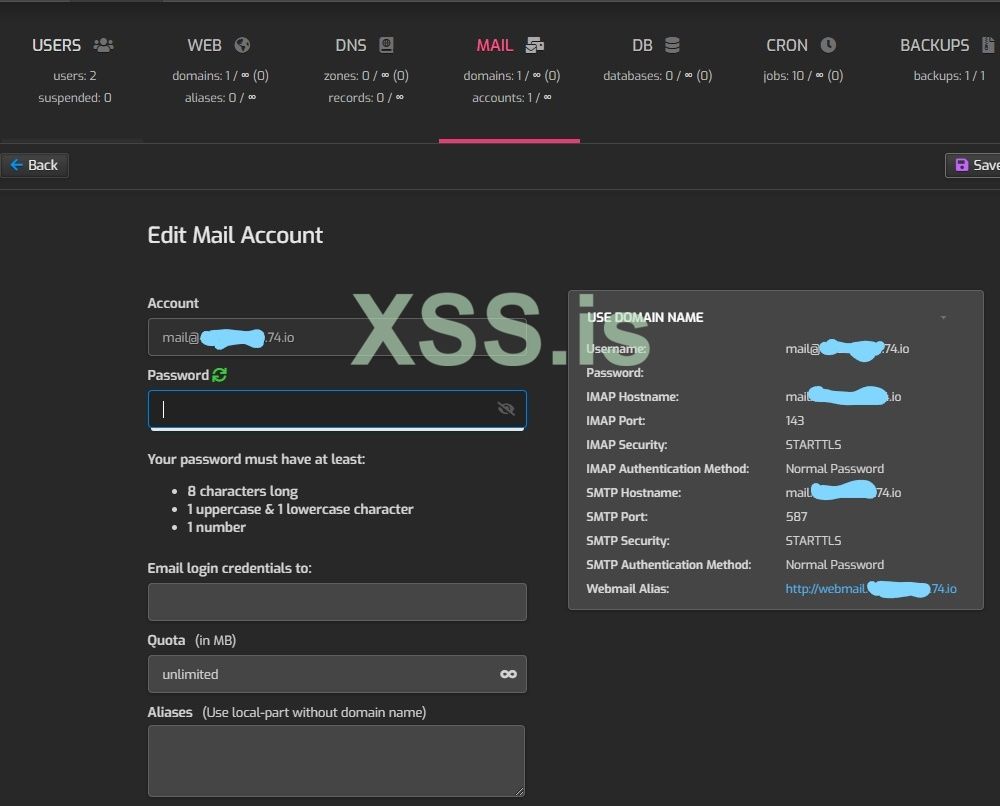Click the 'backups: 1 / 1' stat
1000x806 pixels.
coord(949,76)
